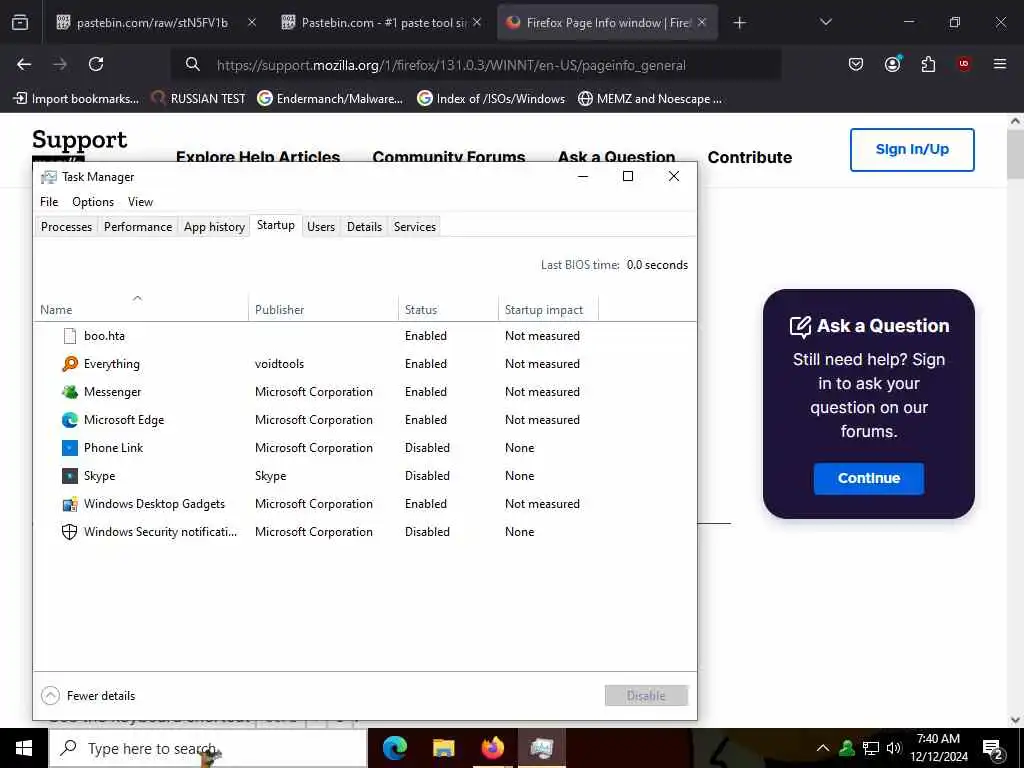
Task: Open the Firefox Pocket save icon
Action: click(856, 64)
